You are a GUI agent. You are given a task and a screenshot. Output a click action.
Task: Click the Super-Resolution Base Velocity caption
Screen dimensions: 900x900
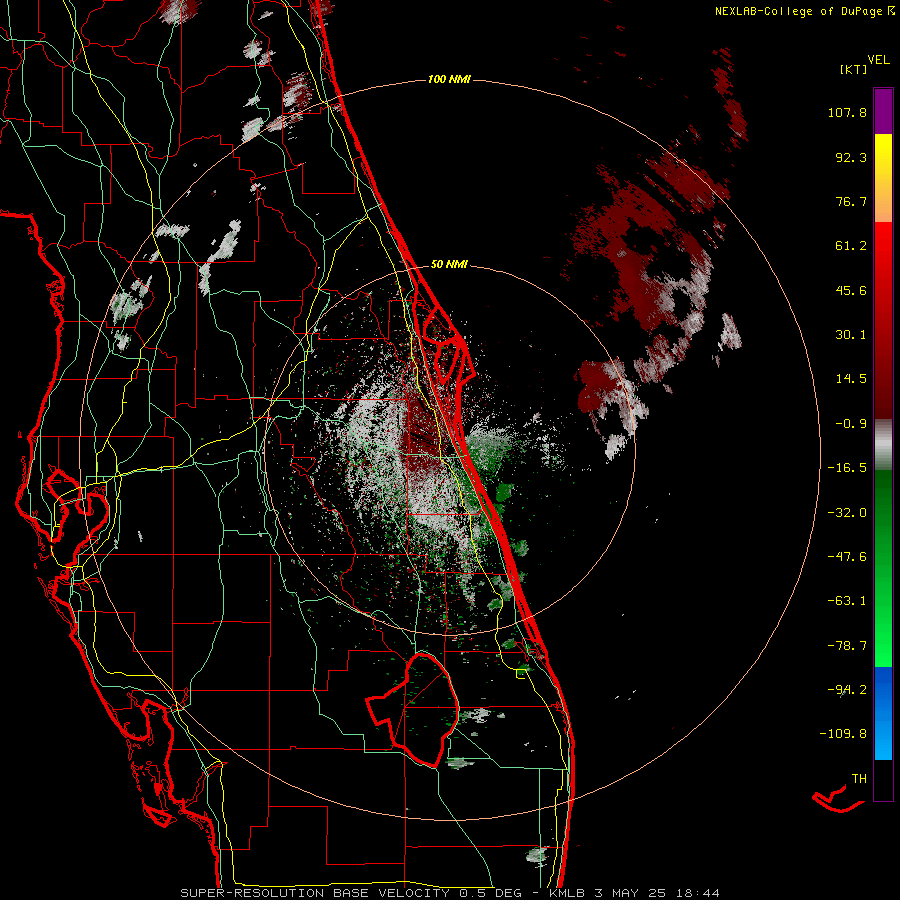(x=449, y=893)
